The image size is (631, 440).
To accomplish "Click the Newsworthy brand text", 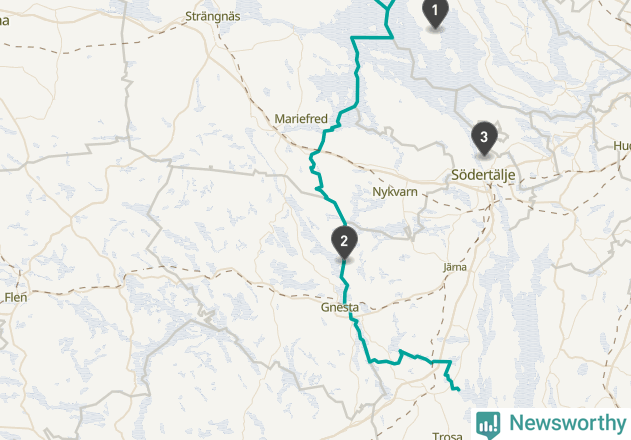I will [x=567, y=423].
